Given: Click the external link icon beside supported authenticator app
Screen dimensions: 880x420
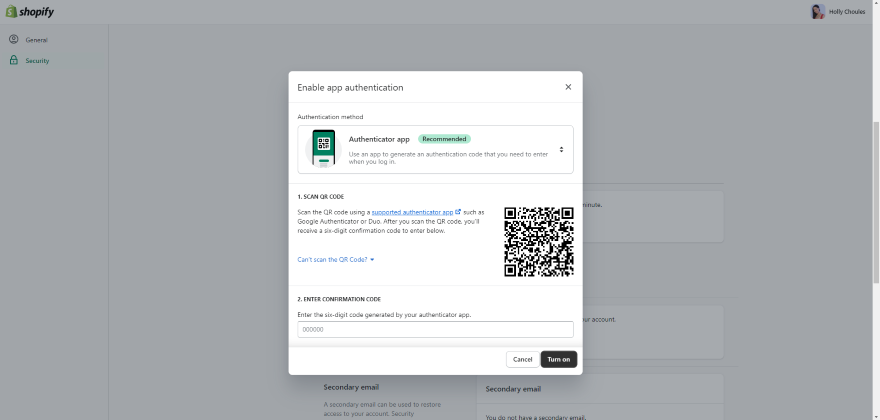Looking at the screenshot, I should (459, 212).
